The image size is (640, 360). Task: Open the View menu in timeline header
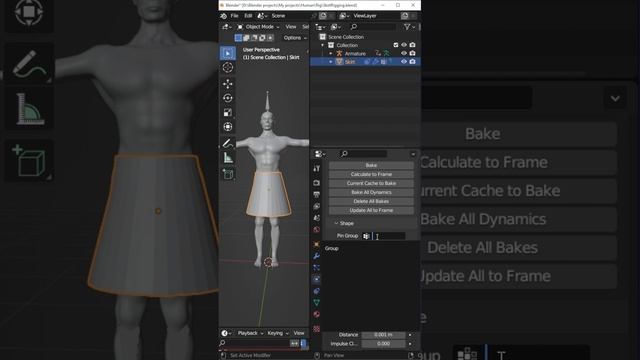pyautogui.click(x=299, y=333)
